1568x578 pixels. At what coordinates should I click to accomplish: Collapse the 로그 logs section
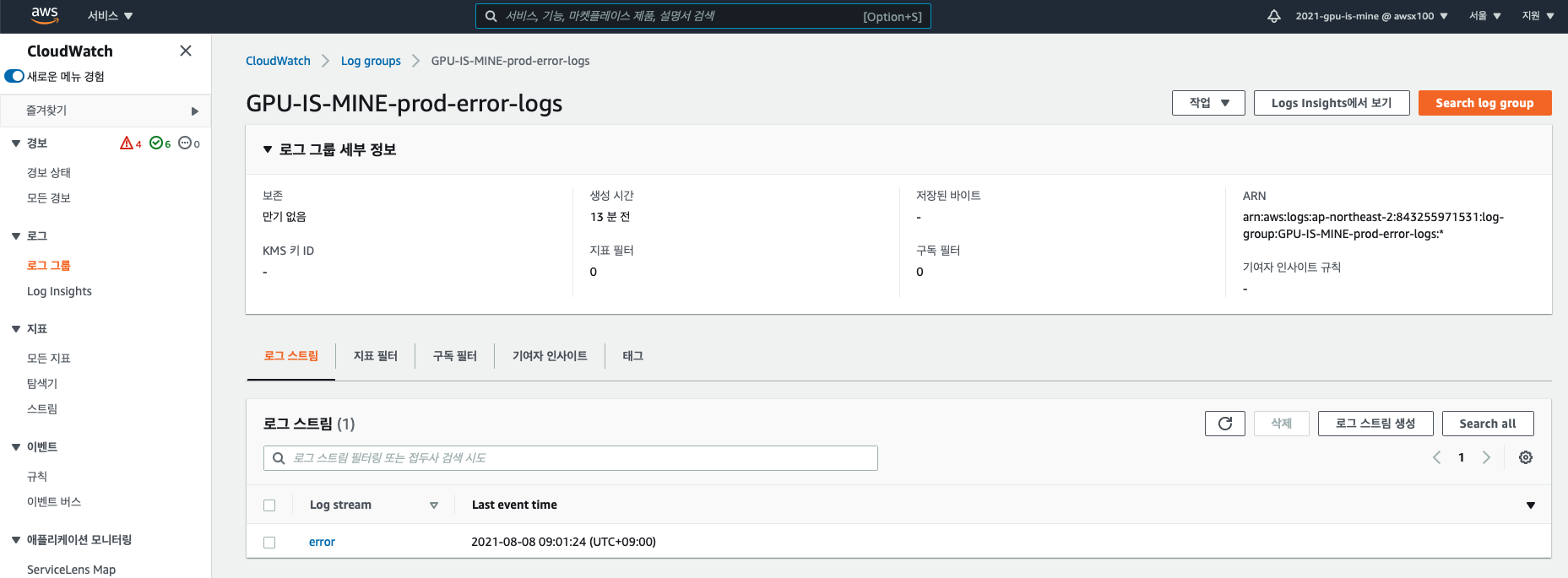pyautogui.click(x=16, y=236)
